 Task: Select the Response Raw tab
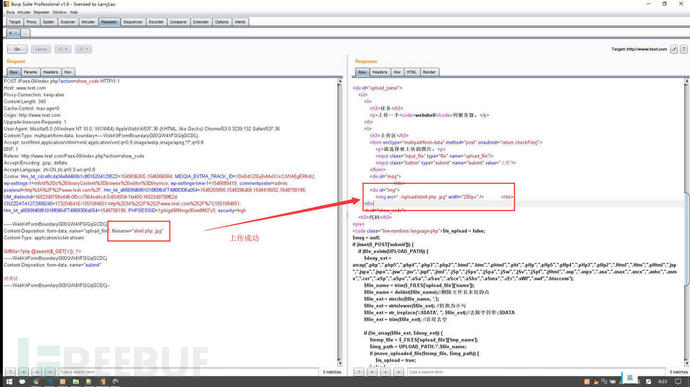362,72
